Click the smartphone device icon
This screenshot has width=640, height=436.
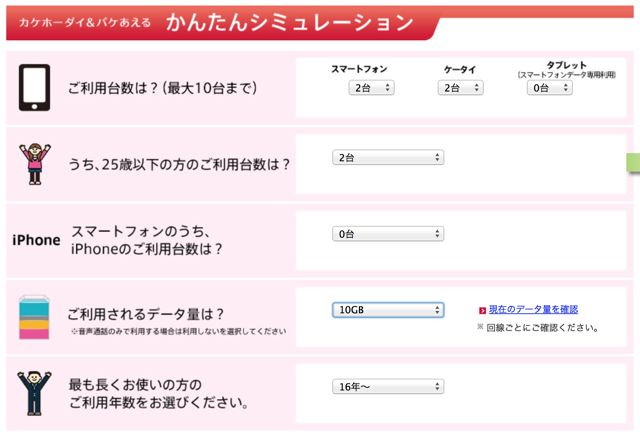(x=34, y=87)
